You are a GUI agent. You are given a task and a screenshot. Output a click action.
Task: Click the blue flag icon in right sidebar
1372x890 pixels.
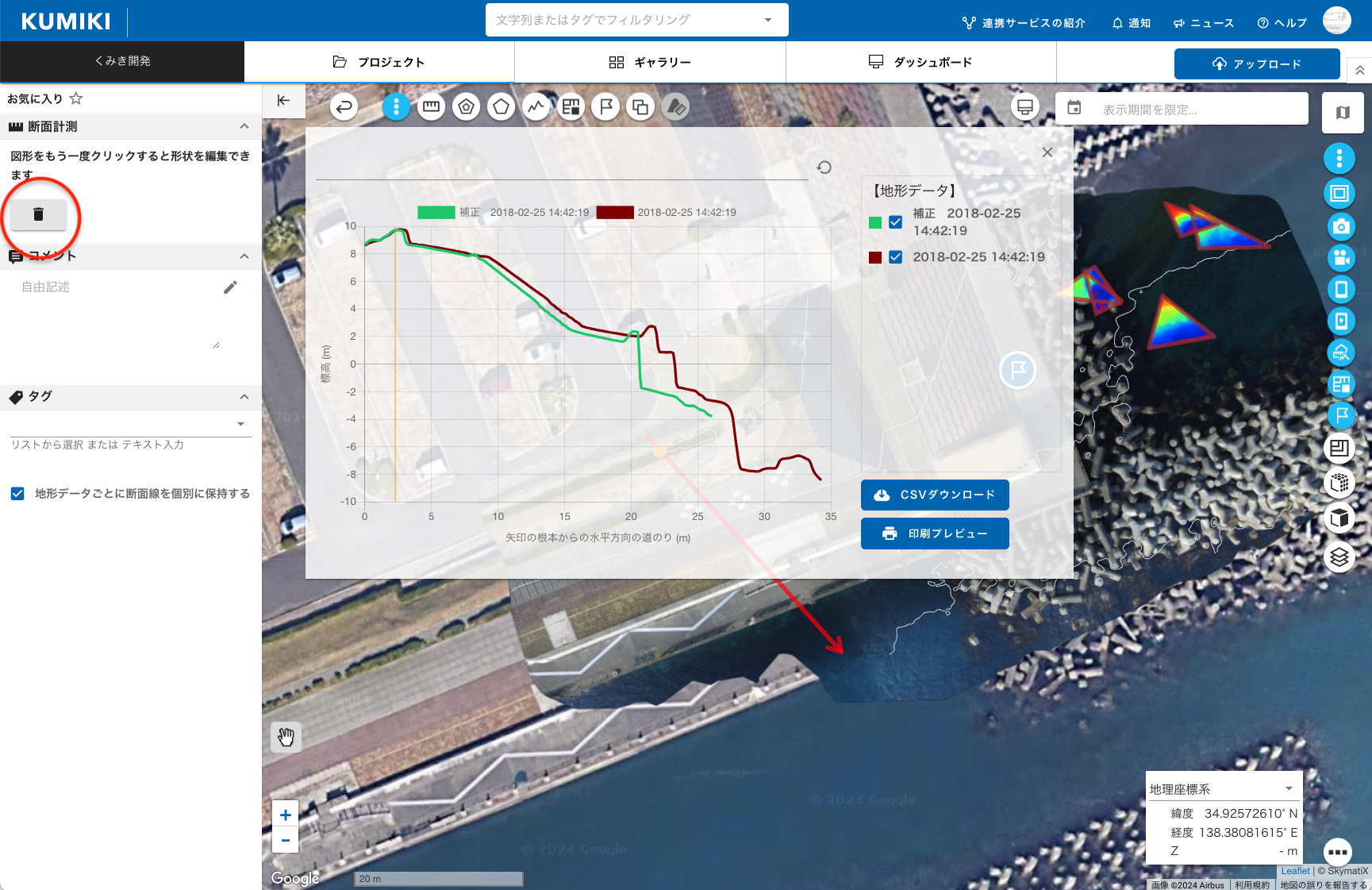click(x=1341, y=414)
